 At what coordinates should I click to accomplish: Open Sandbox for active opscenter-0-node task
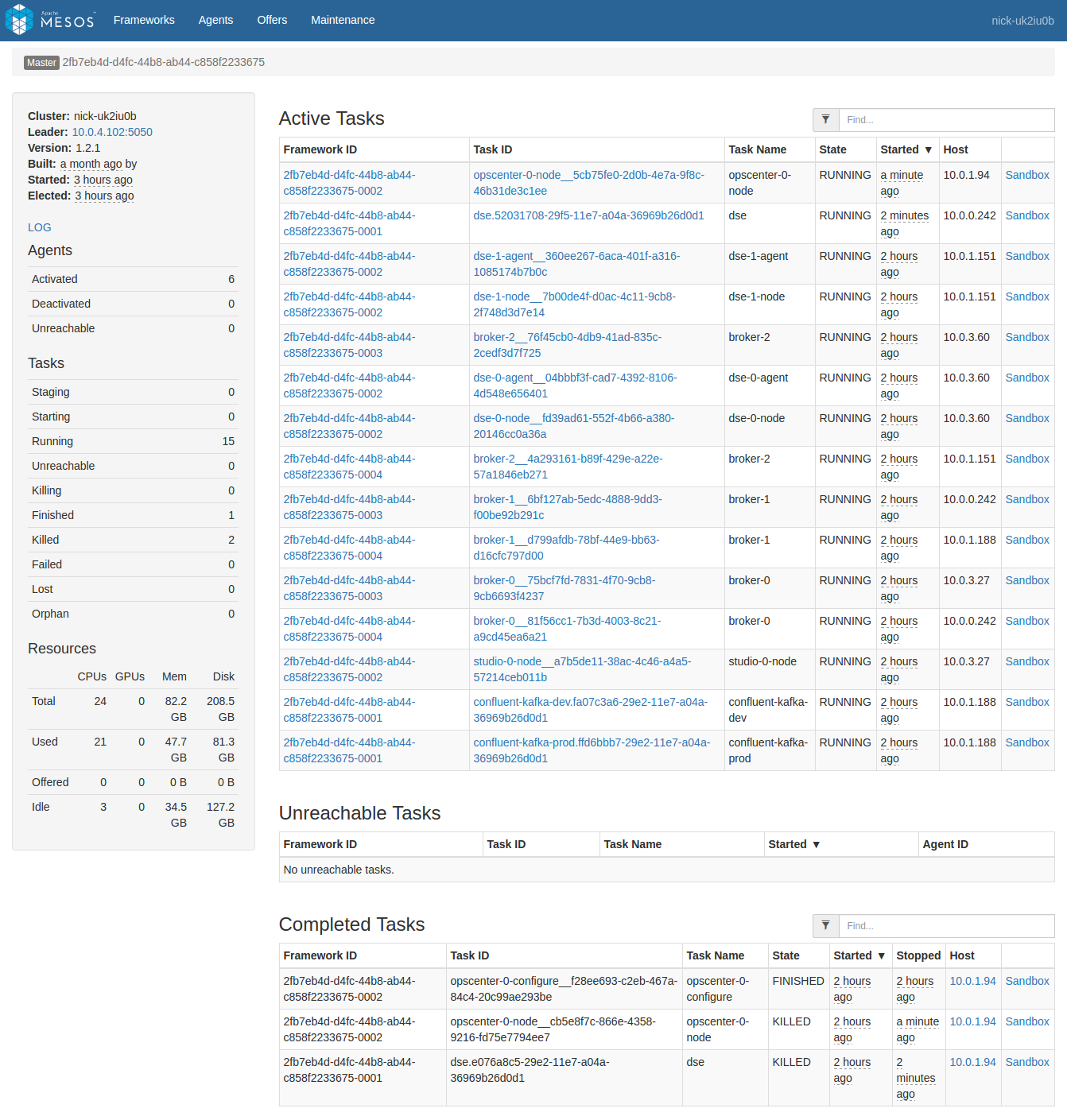(x=1027, y=175)
